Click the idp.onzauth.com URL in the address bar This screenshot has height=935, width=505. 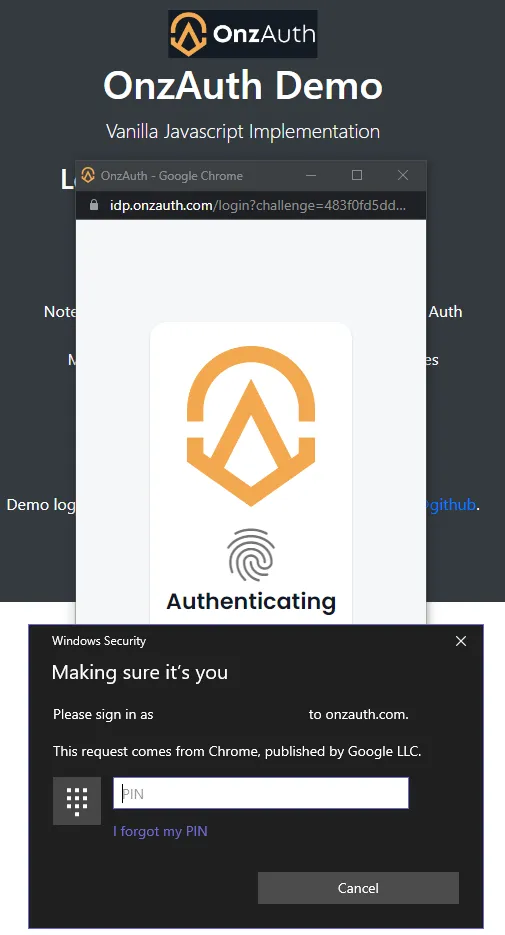click(x=258, y=205)
